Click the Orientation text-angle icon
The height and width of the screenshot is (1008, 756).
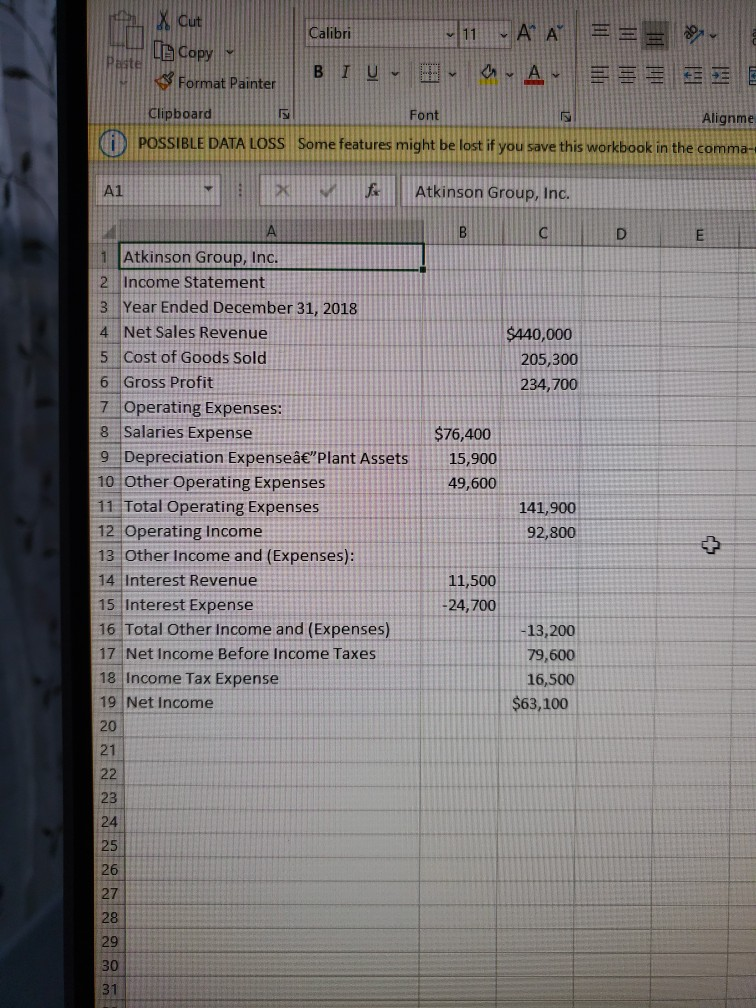694,35
